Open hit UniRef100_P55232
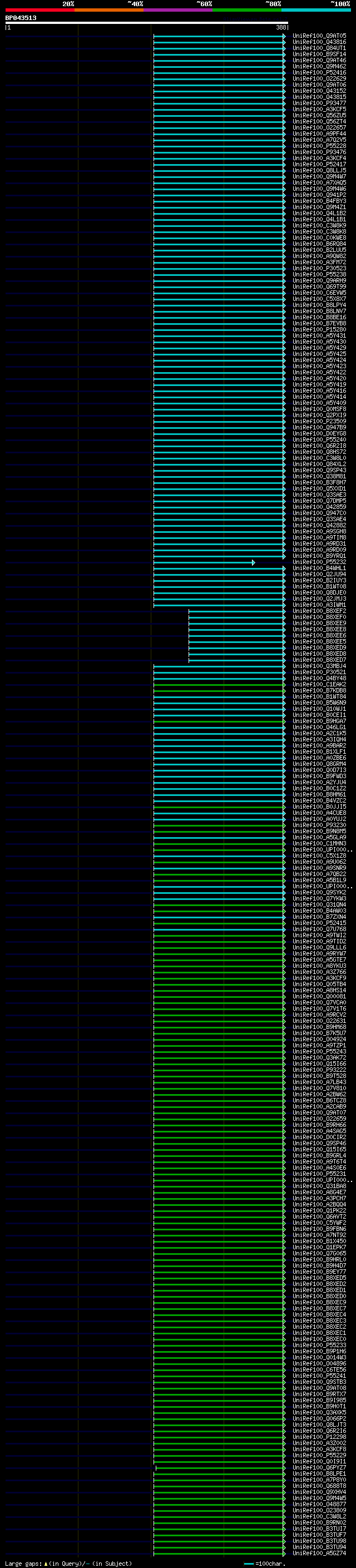The width and height of the screenshot is (356, 1568). click(x=319, y=562)
